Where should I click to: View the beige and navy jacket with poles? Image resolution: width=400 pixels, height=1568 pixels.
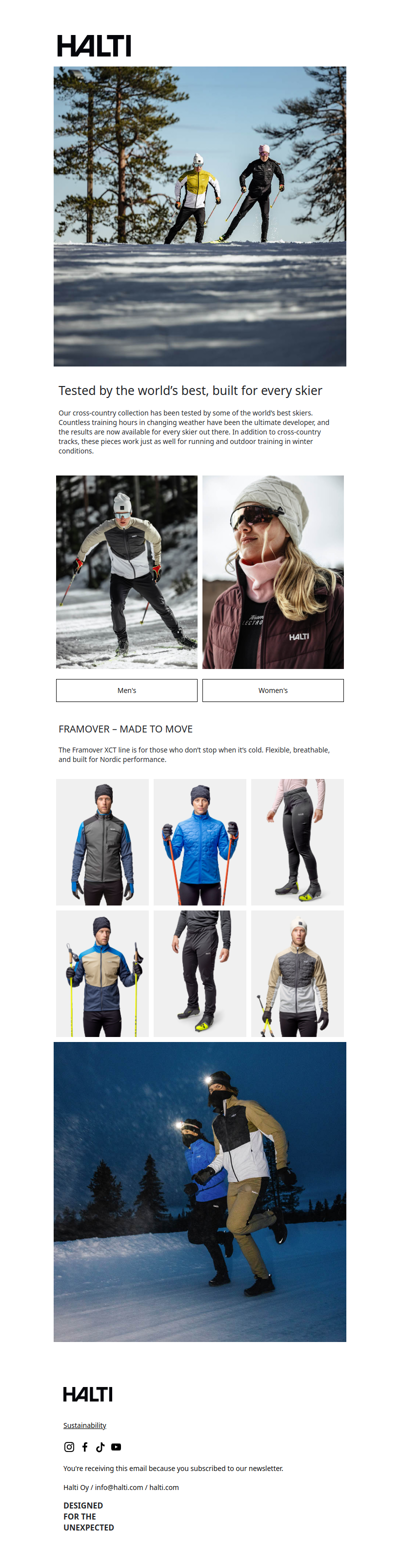click(x=102, y=973)
